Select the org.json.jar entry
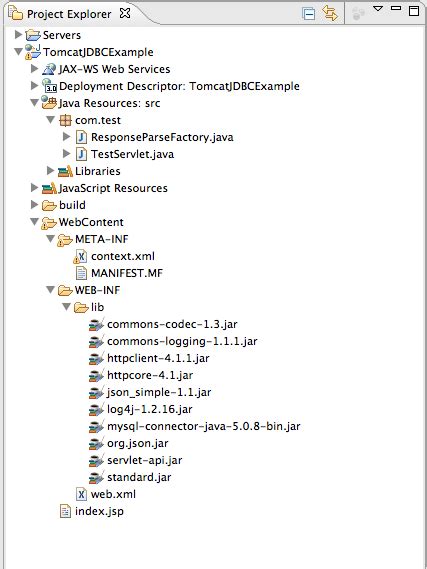The width and height of the screenshot is (427, 569). (137, 444)
